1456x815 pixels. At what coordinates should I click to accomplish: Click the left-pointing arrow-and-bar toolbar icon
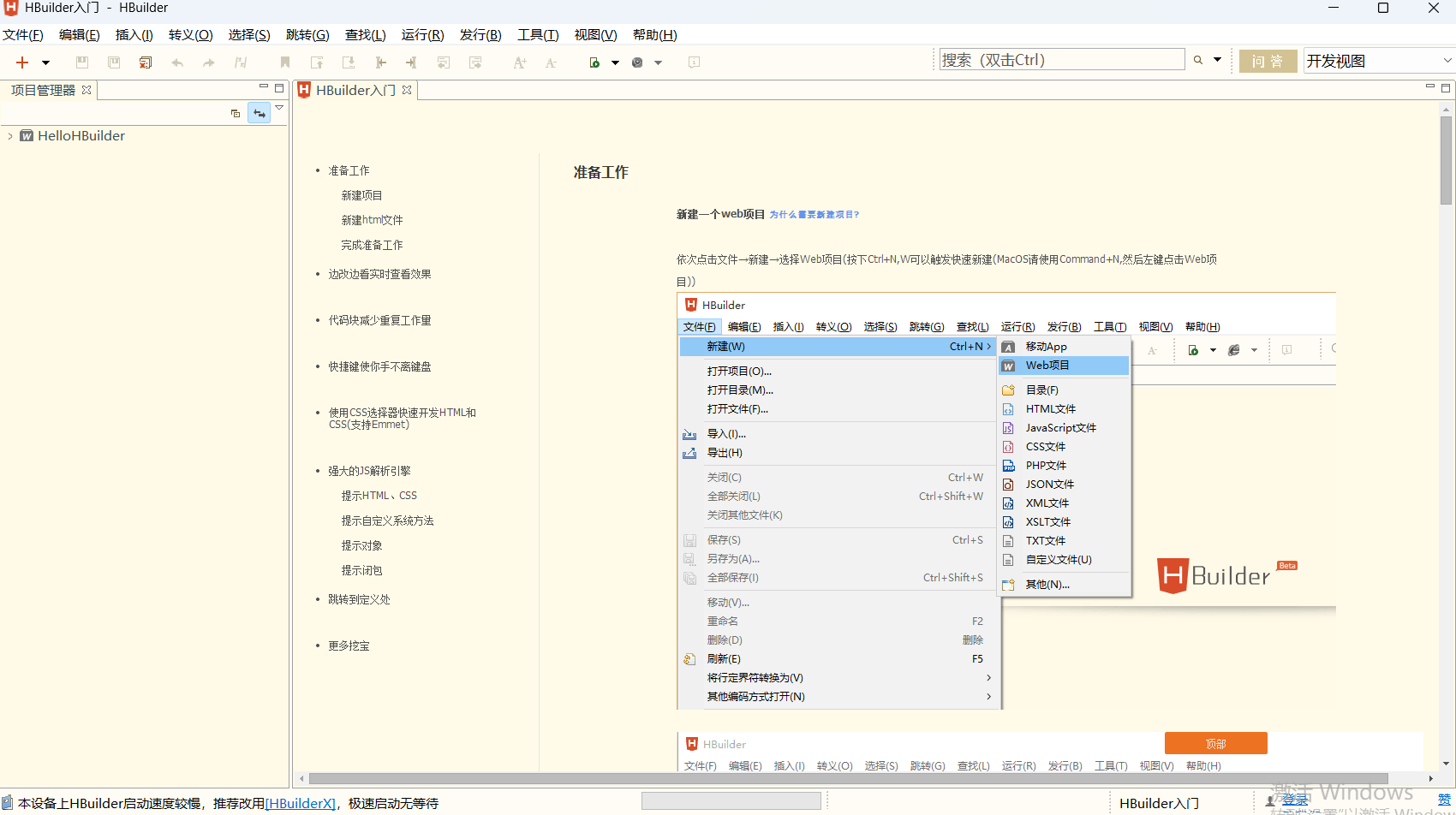coord(380,62)
